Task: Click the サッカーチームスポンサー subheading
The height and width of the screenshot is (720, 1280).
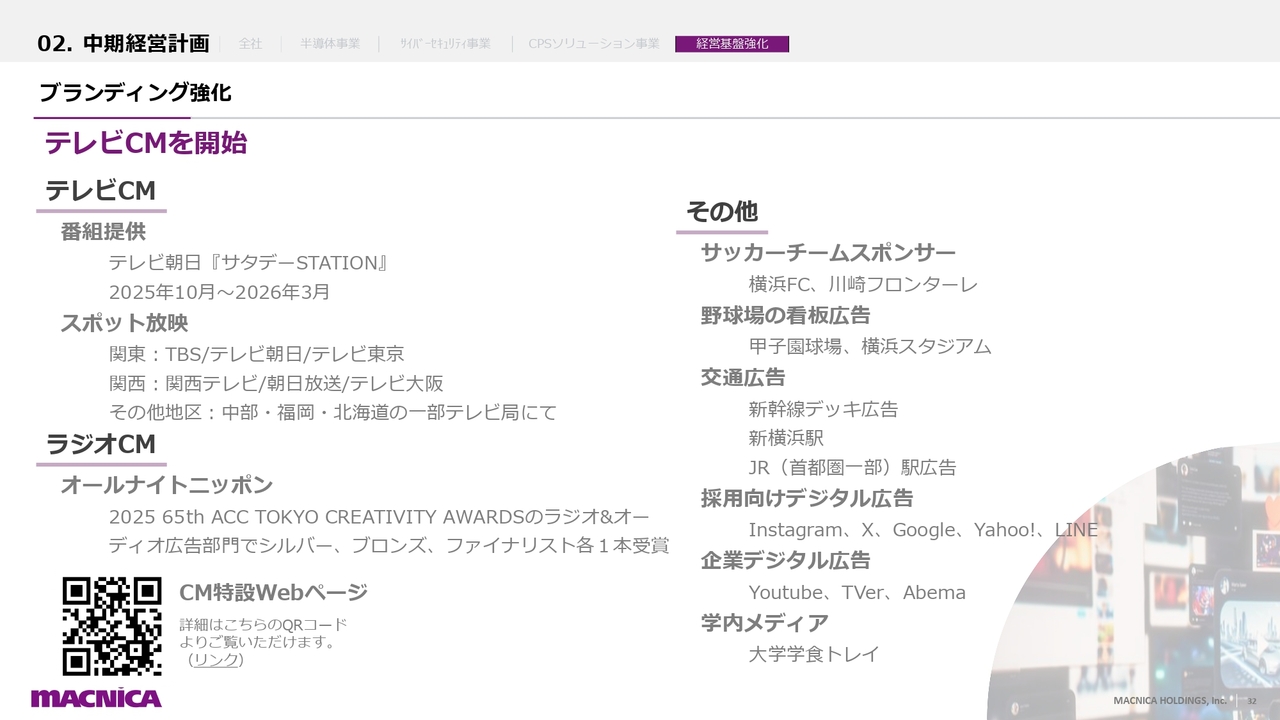Action: tap(828, 253)
